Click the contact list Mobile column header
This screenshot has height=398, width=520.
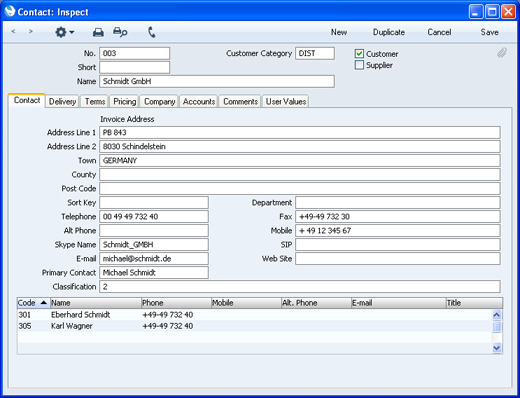point(246,303)
